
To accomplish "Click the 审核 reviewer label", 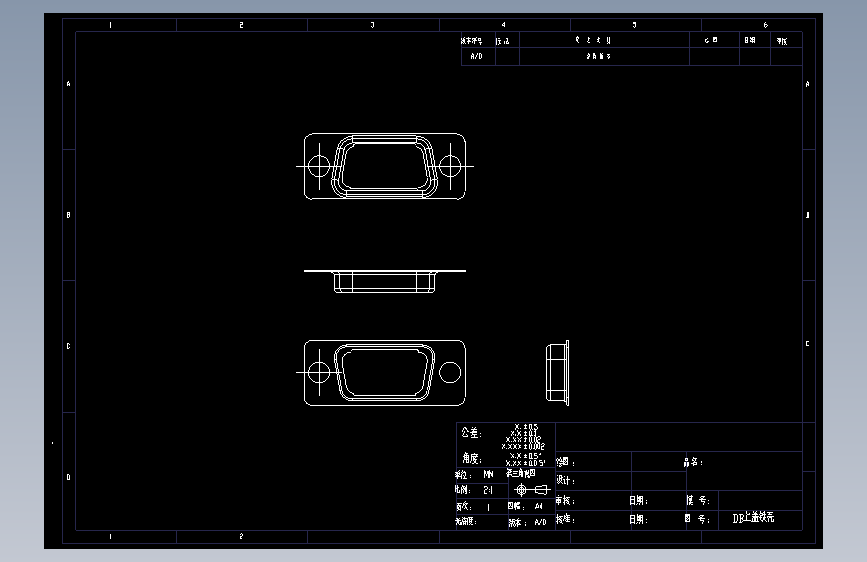I will (x=566, y=501).
